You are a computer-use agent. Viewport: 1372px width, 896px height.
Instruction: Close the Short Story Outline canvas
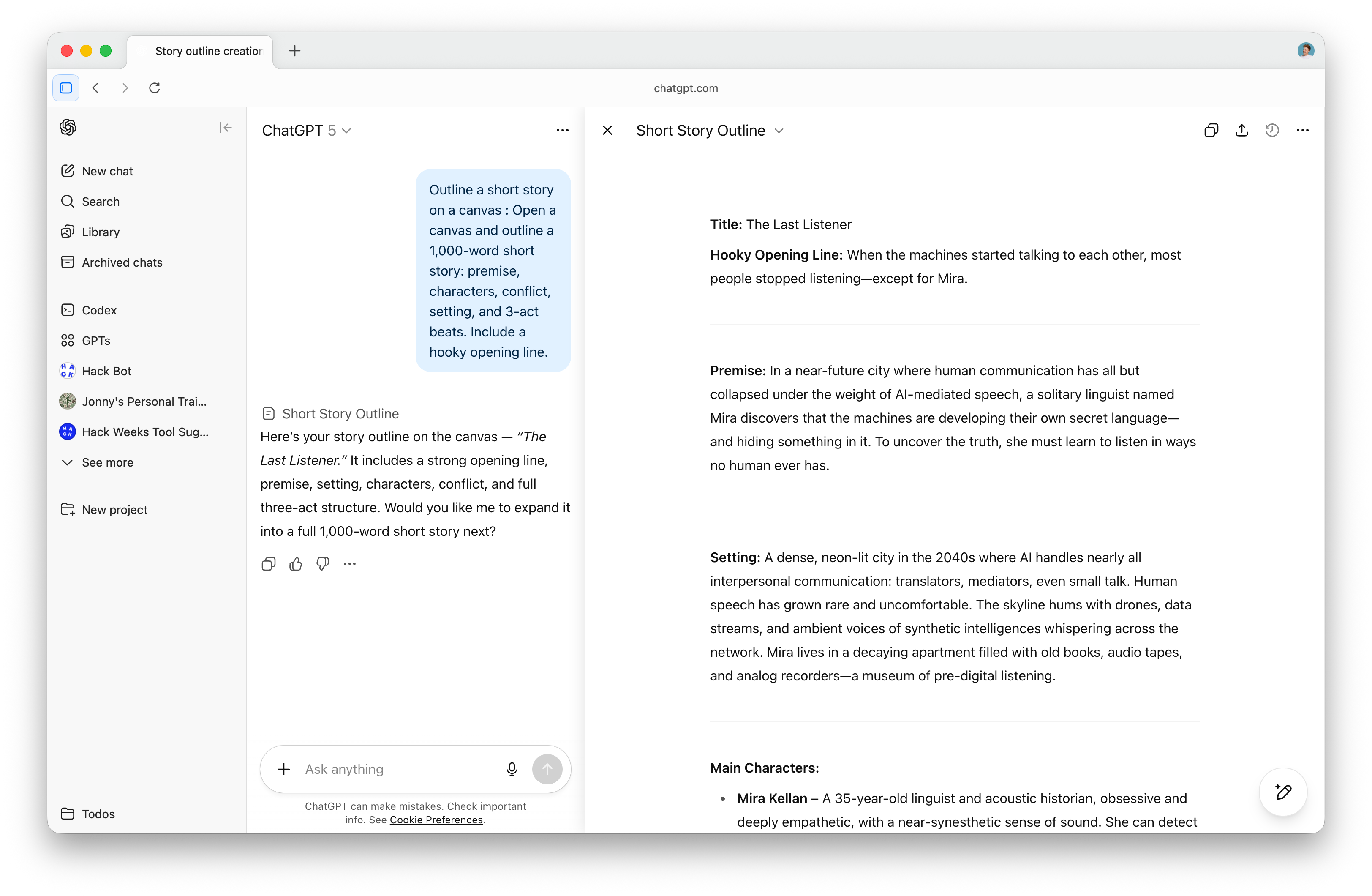[x=607, y=131]
